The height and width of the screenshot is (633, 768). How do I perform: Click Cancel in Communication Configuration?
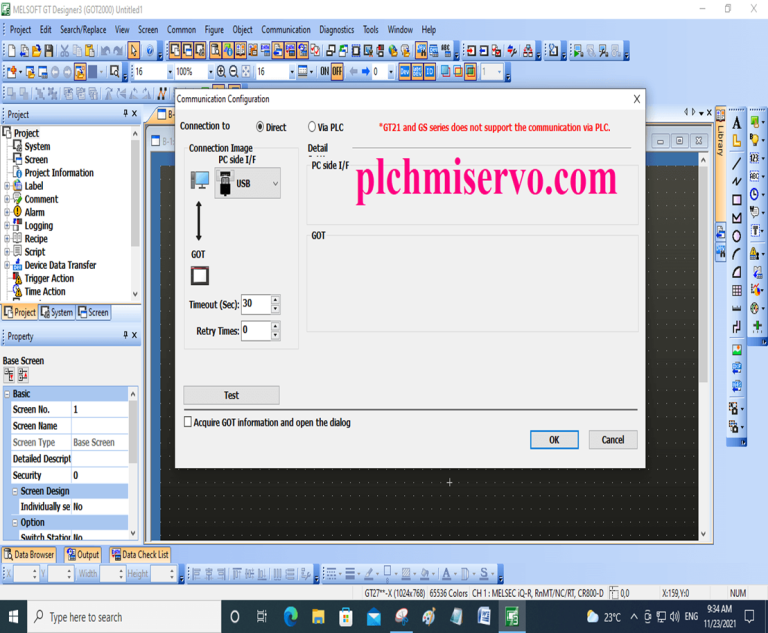coord(613,440)
